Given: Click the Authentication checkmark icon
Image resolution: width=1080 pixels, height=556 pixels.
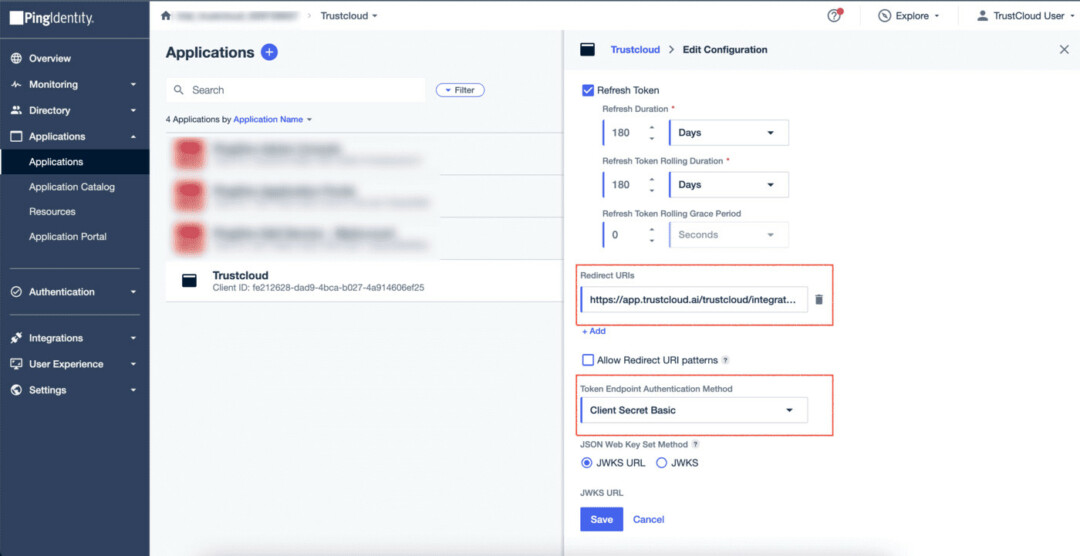Looking at the screenshot, I should pyautogui.click(x=17, y=292).
